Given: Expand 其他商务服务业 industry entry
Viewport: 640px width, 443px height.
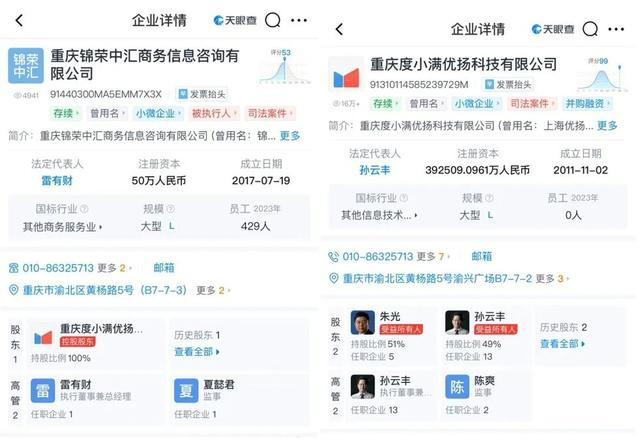Looking at the screenshot, I should click(x=63, y=227).
